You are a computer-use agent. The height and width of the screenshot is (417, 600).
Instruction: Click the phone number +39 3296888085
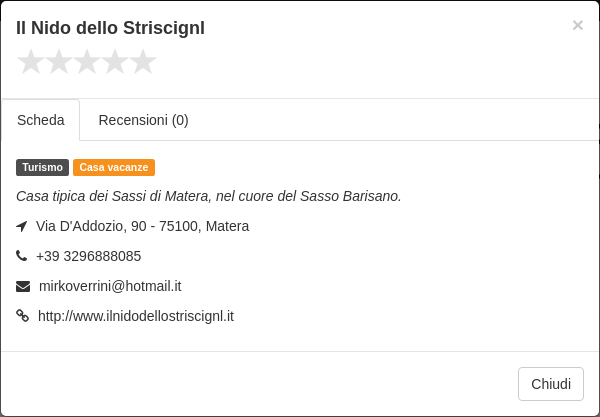pos(88,256)
